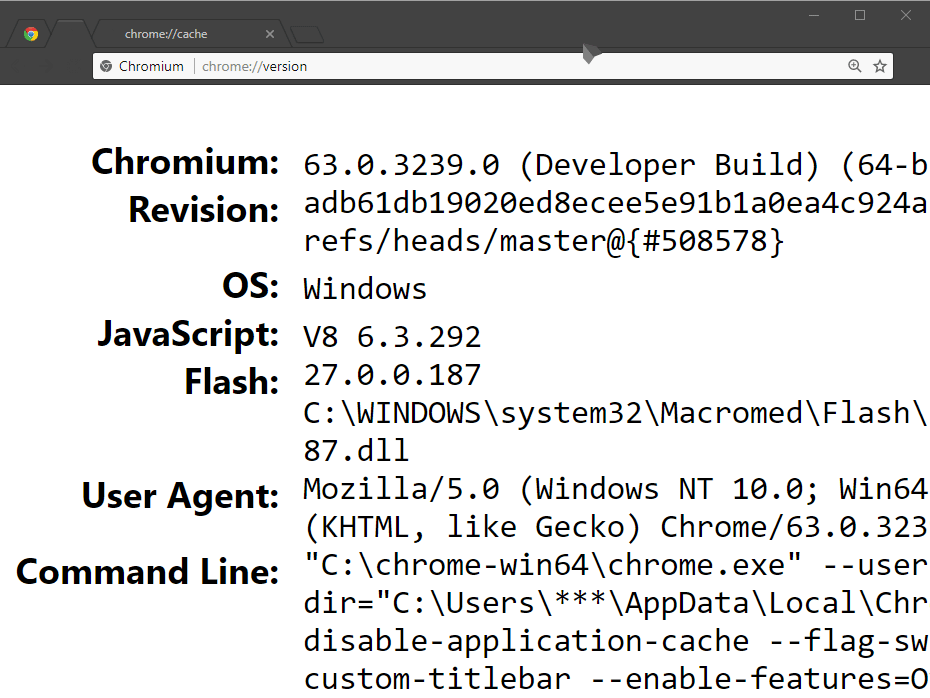Close the Chromium window
This screenshot has width=930, height=698.
906,15
